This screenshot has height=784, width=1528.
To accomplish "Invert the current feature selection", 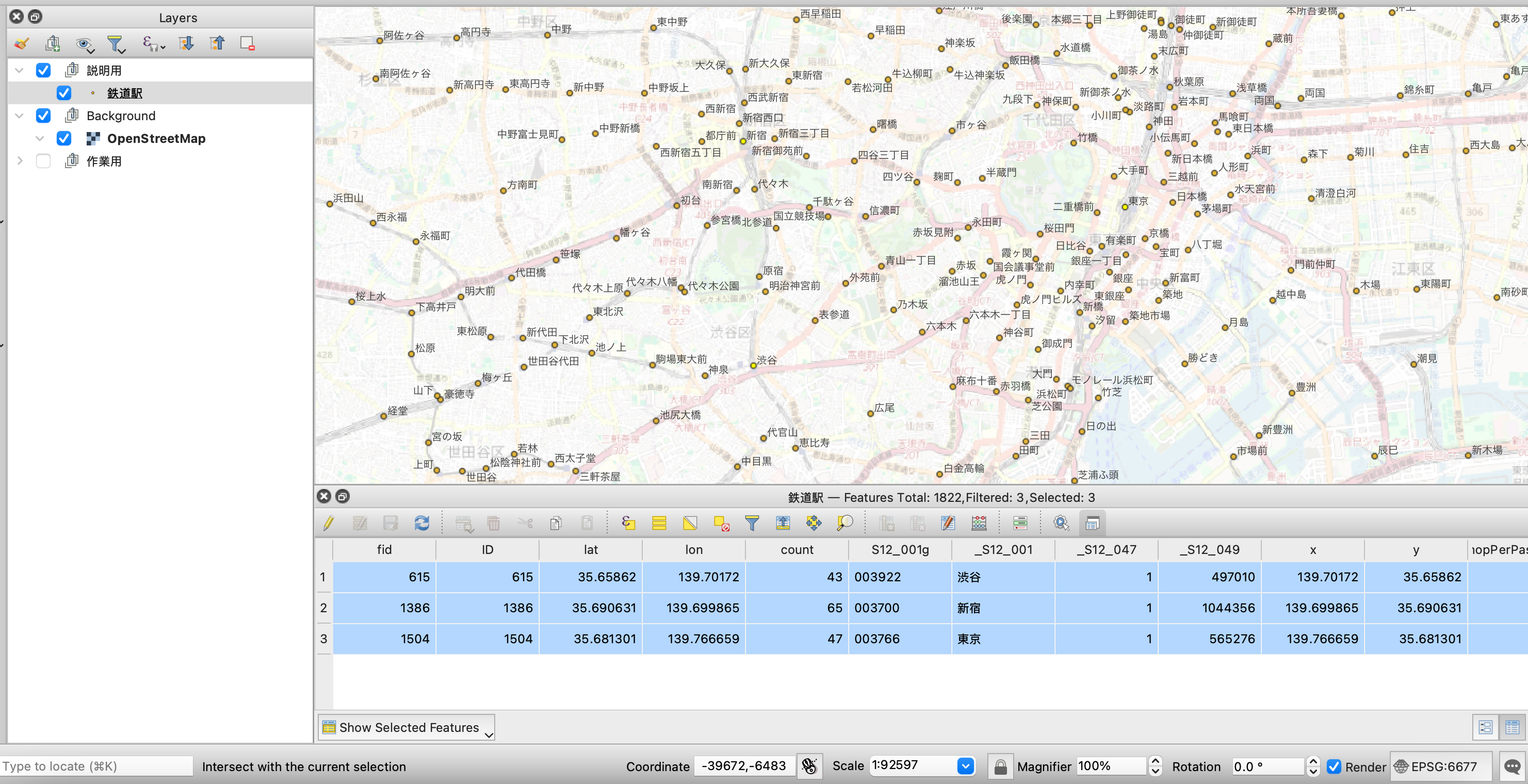I will pos(690,522).
